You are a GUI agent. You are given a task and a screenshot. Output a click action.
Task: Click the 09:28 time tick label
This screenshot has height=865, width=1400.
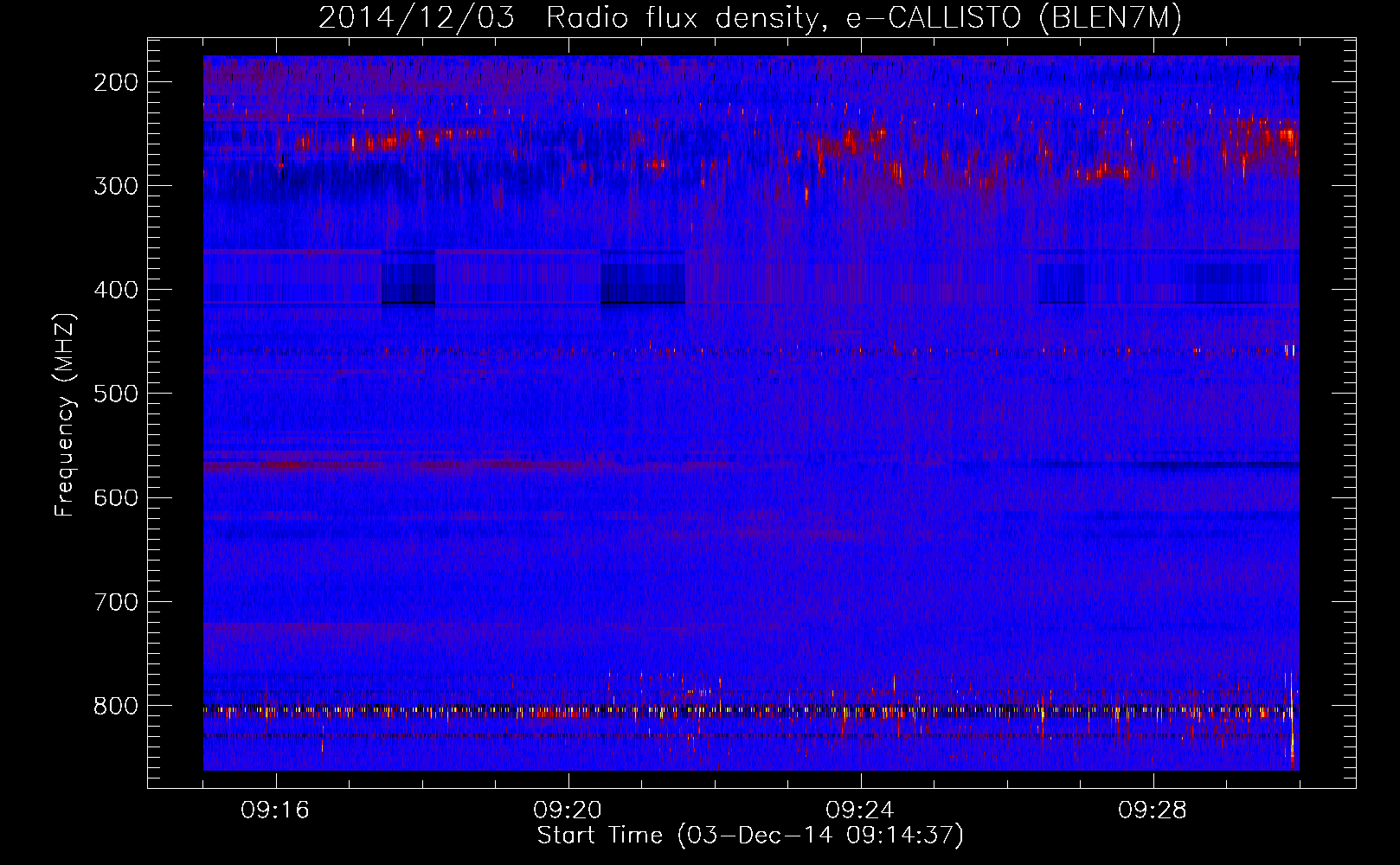tap(1153, 811)
